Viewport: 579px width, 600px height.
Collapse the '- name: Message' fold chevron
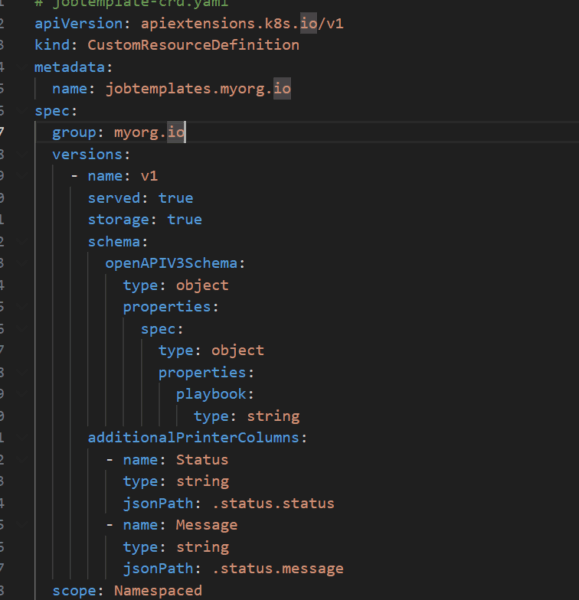(x=21, y=525)
